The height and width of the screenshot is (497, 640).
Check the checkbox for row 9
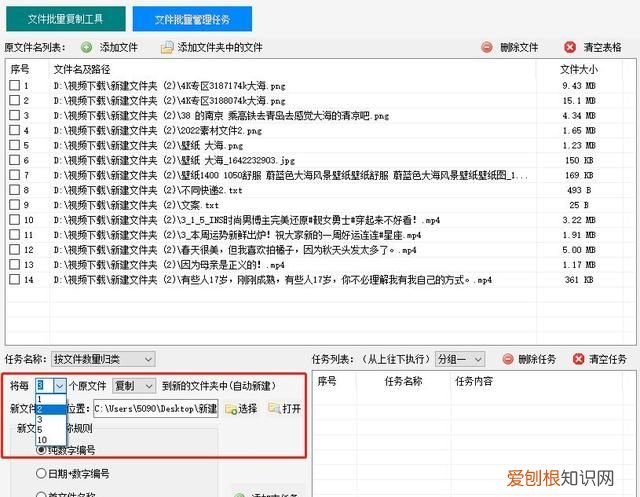(x=14, y=204)
